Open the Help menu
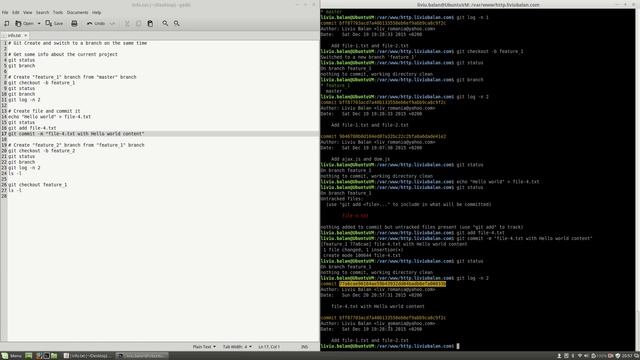 pyautogui.click(x=96, y=13)
